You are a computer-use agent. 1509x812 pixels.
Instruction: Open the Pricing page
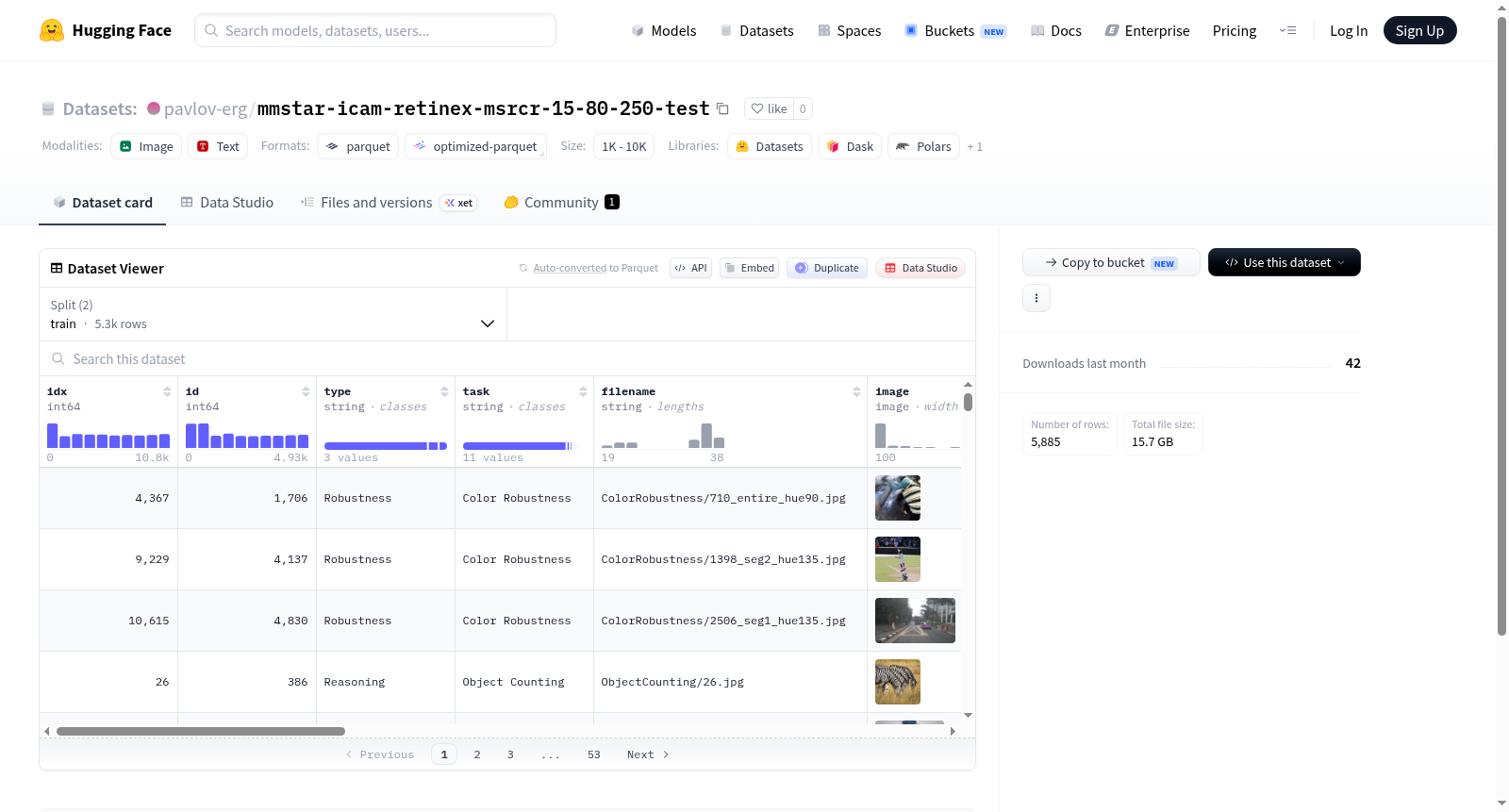pyautogui.click(x=1235, y=31)
